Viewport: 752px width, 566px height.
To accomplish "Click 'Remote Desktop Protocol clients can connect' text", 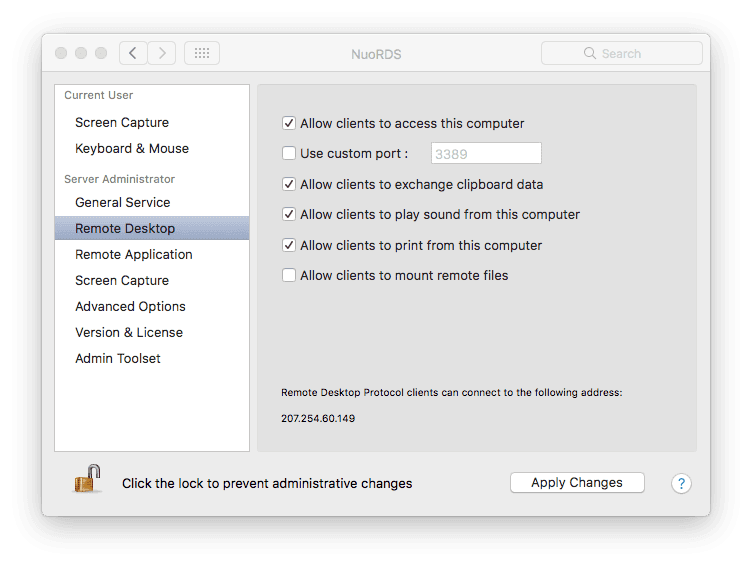I will coord(451,392).
